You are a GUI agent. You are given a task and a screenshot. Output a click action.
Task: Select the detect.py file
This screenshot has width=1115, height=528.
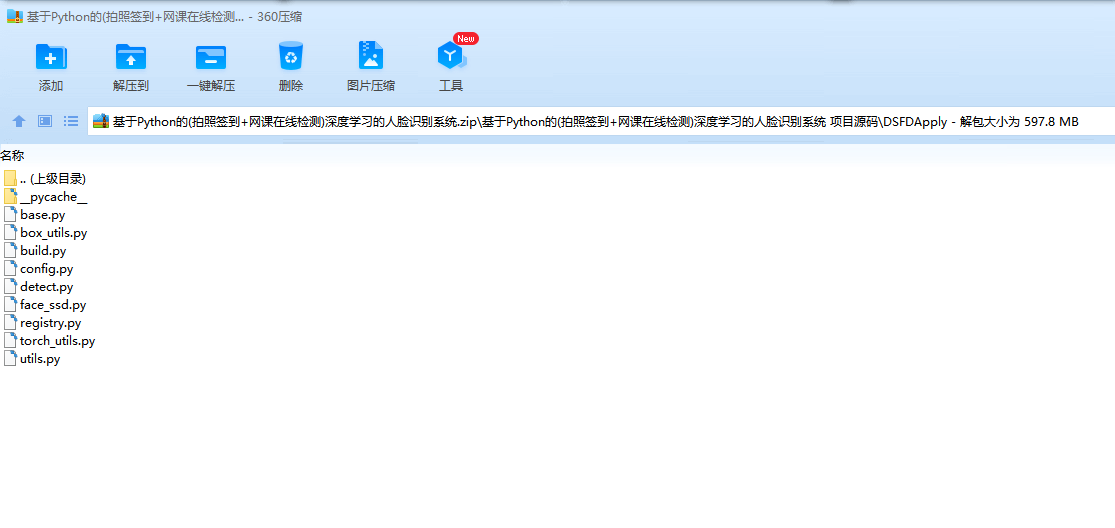click(38, 287)
